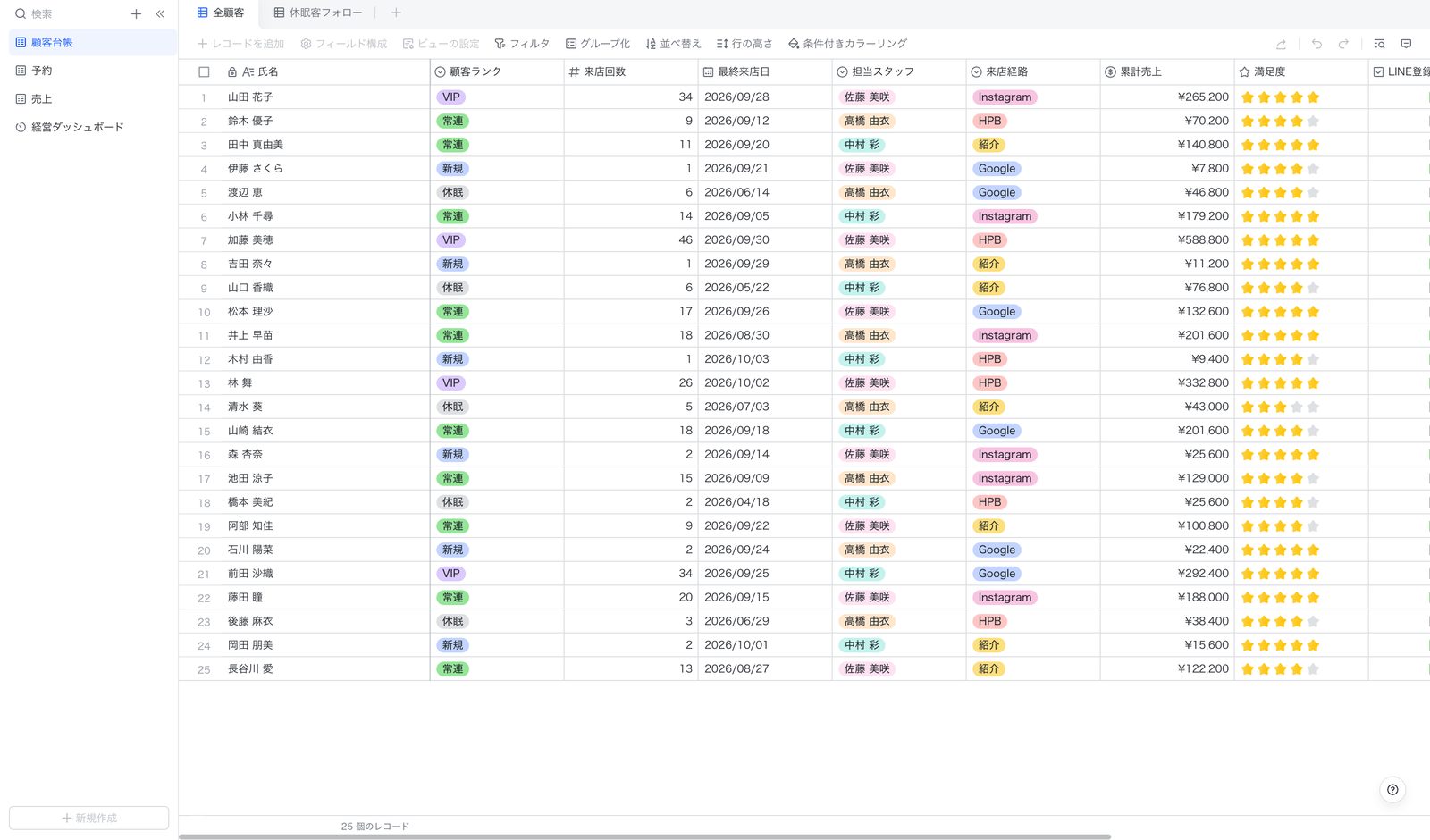This screenshot has height=840, width=1430.
Task: Switch to 休眠客フォロー tab
Action: tap(318, 13)
